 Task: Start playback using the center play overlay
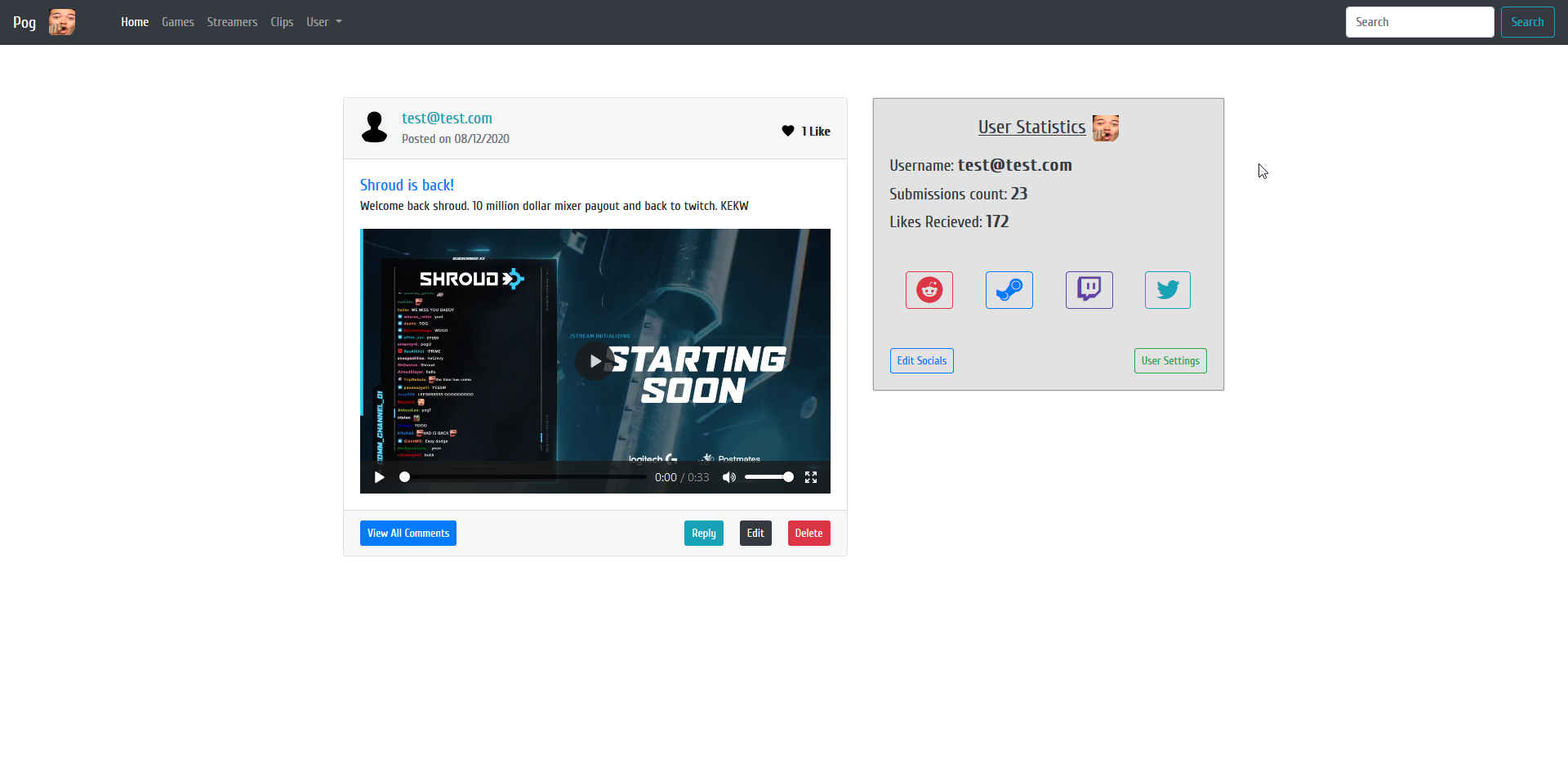tap(595, 361)
